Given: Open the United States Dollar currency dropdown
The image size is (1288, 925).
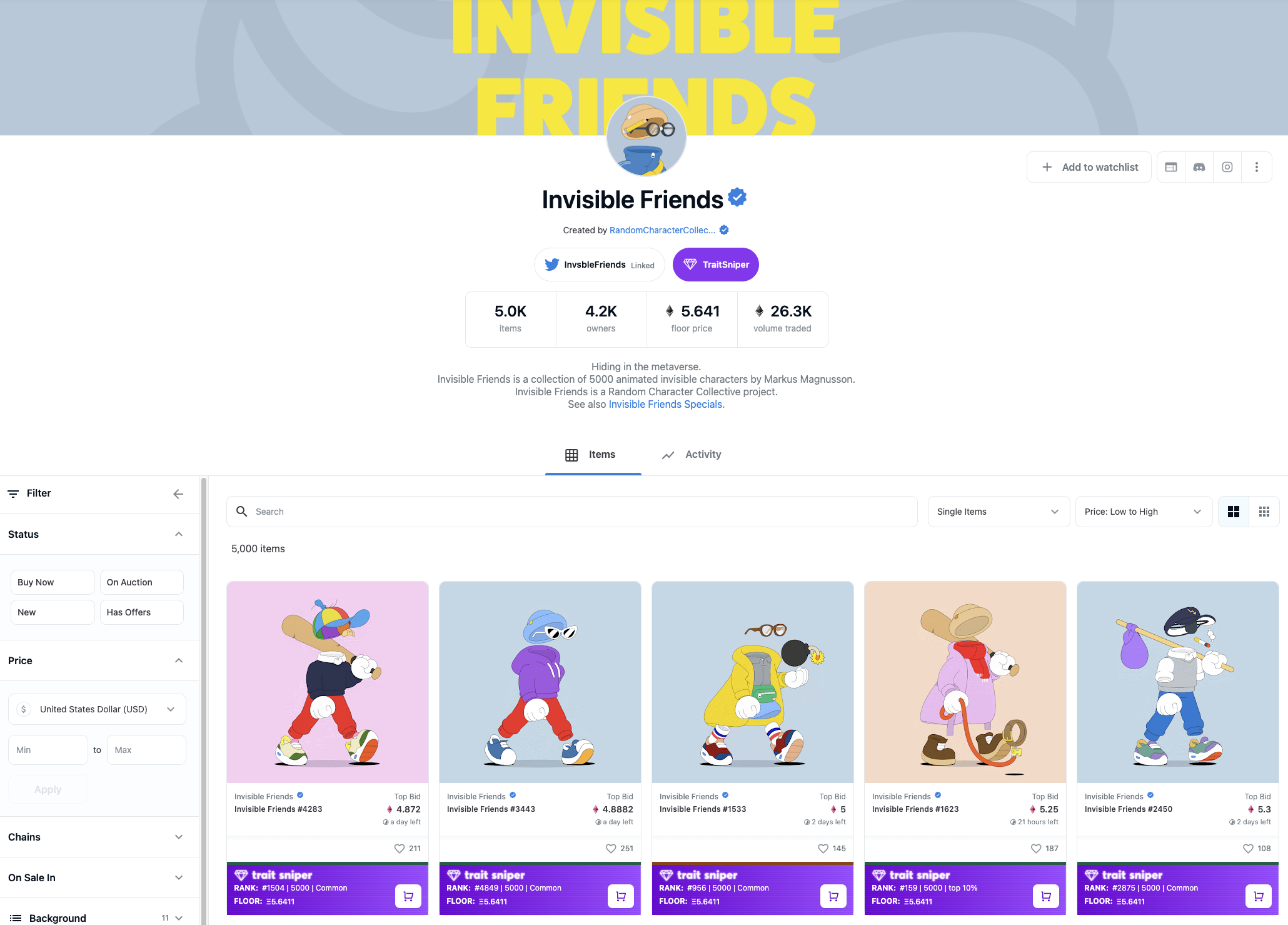Looking at the screenshot, I should point(97,709).
